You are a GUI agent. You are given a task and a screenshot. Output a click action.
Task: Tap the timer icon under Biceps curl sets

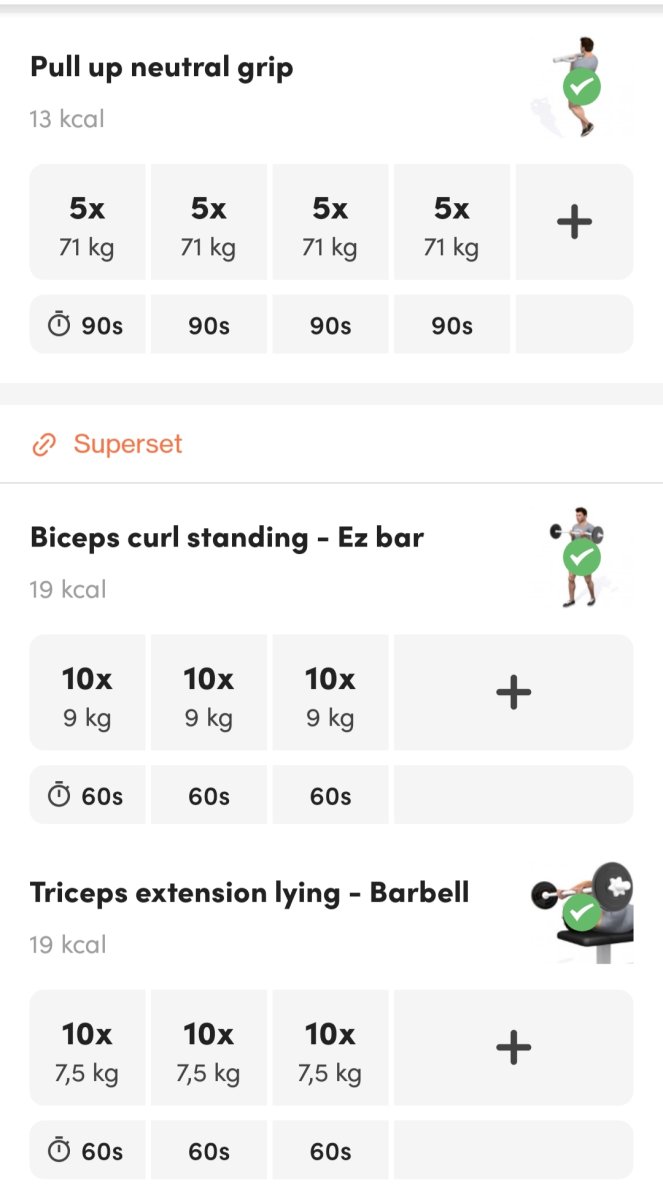[60, 796]
